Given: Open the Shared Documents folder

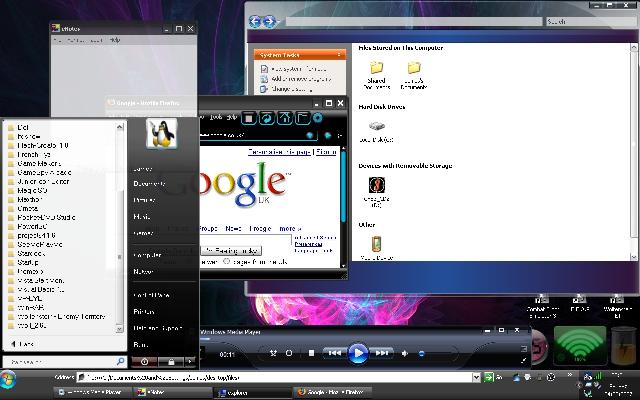Looking at the screenshot, I should pos(376,68).
